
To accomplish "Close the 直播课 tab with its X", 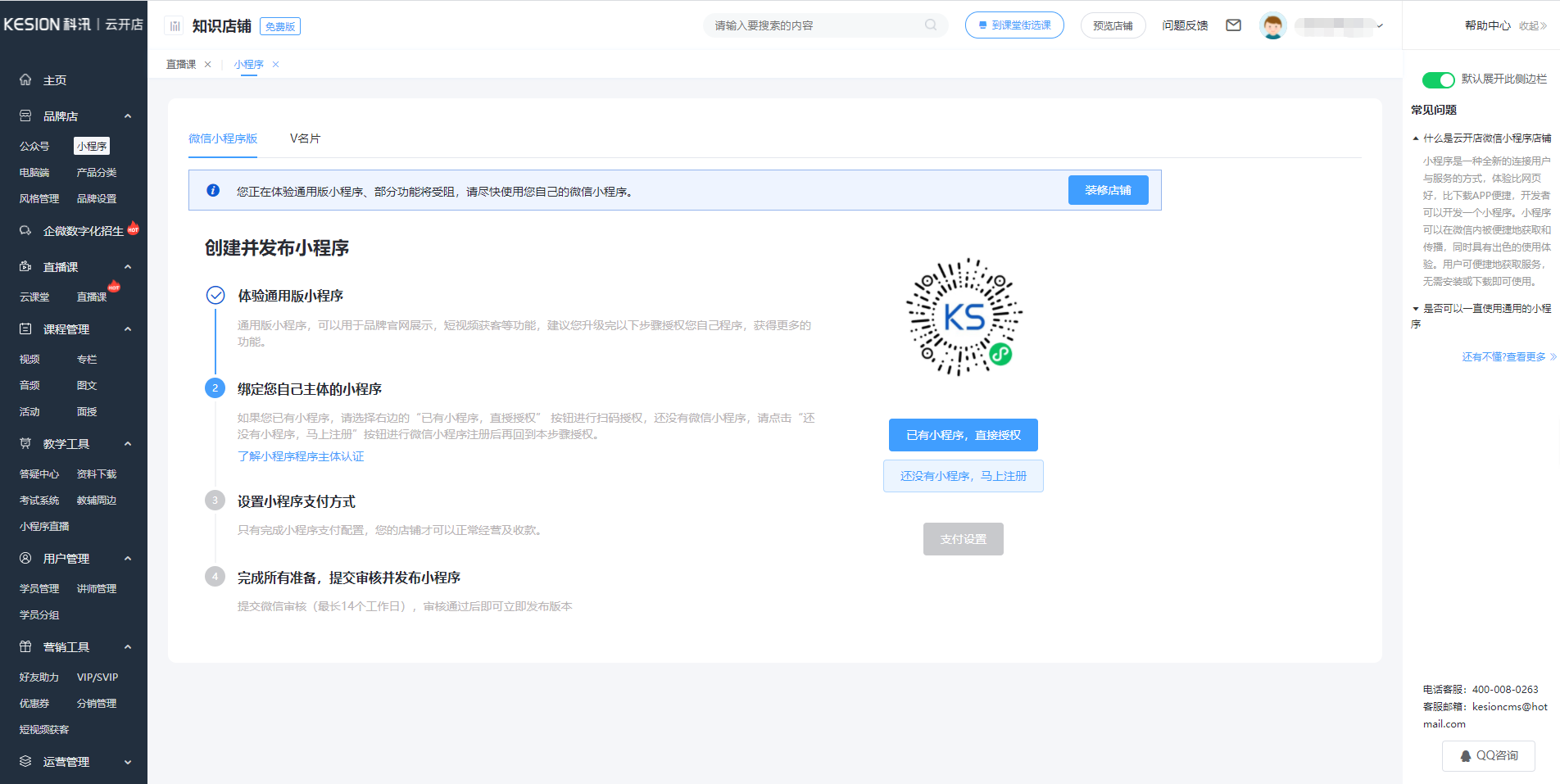I will (x=207, y=65).
